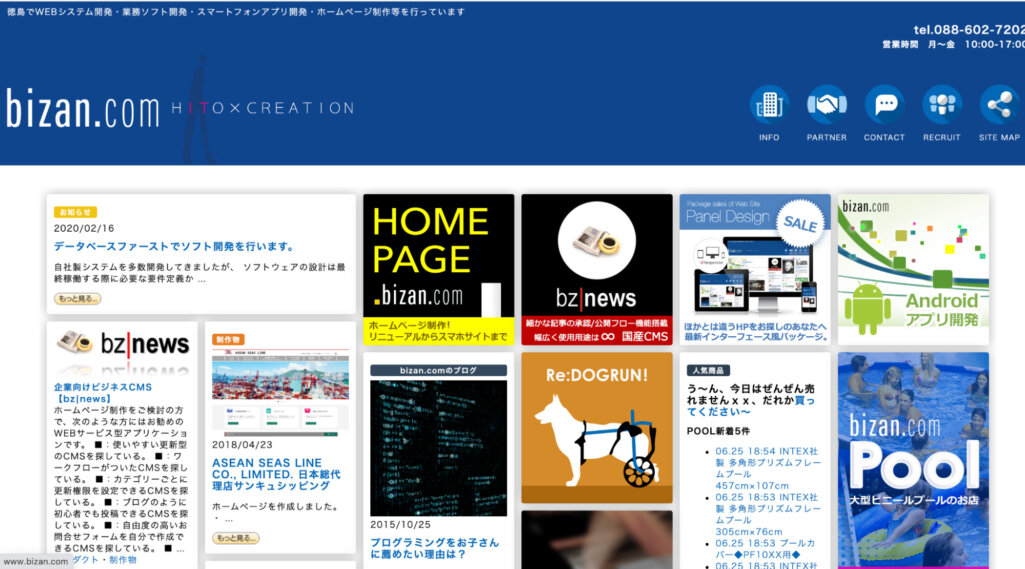Open the bizan.com Pool shop banner
1025x569 pixels.
(x=913, y=458)
